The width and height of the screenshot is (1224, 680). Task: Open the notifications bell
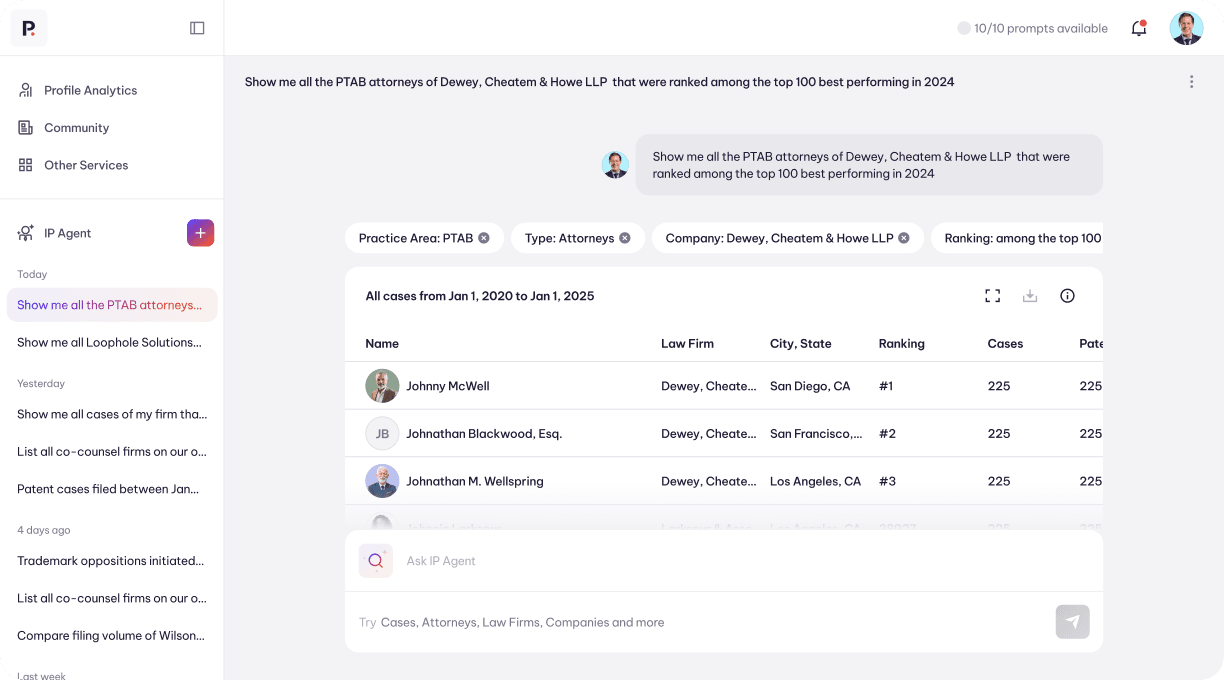pyautogui.click(x=1138, y=28)
